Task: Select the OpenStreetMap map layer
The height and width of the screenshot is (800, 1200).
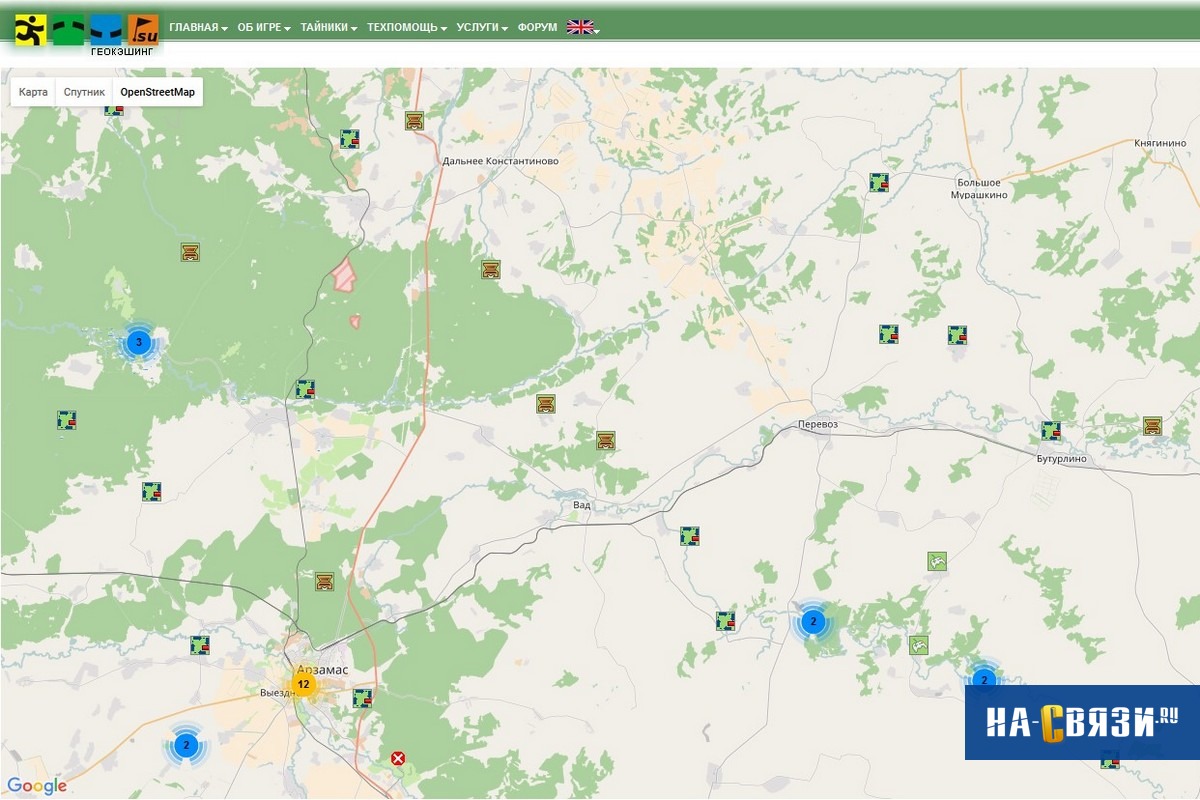Action: click(157, 92)
